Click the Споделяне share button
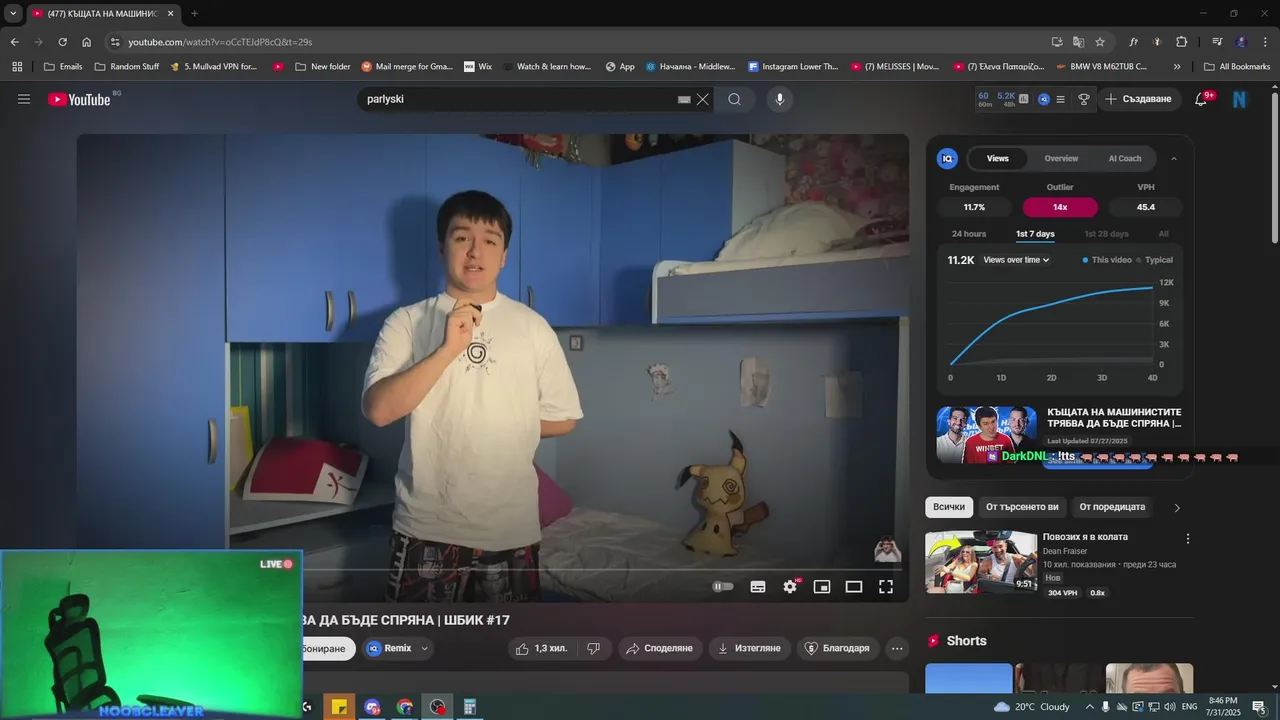1280x720 pixels. 659,648
